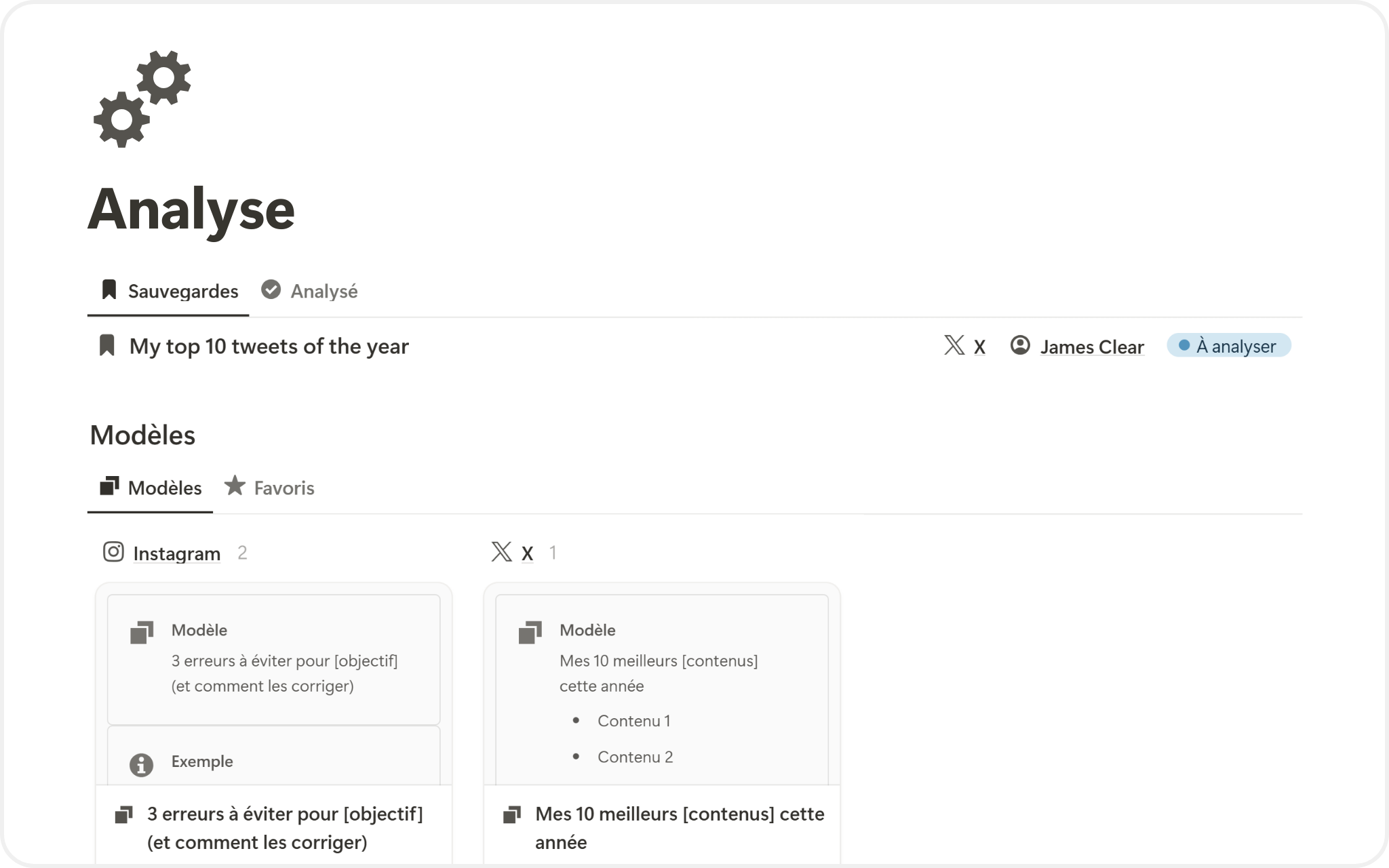Viewport: 1389px width, 868px height.
Task: Click the gears page icon
Action: (x=142, y=98)
